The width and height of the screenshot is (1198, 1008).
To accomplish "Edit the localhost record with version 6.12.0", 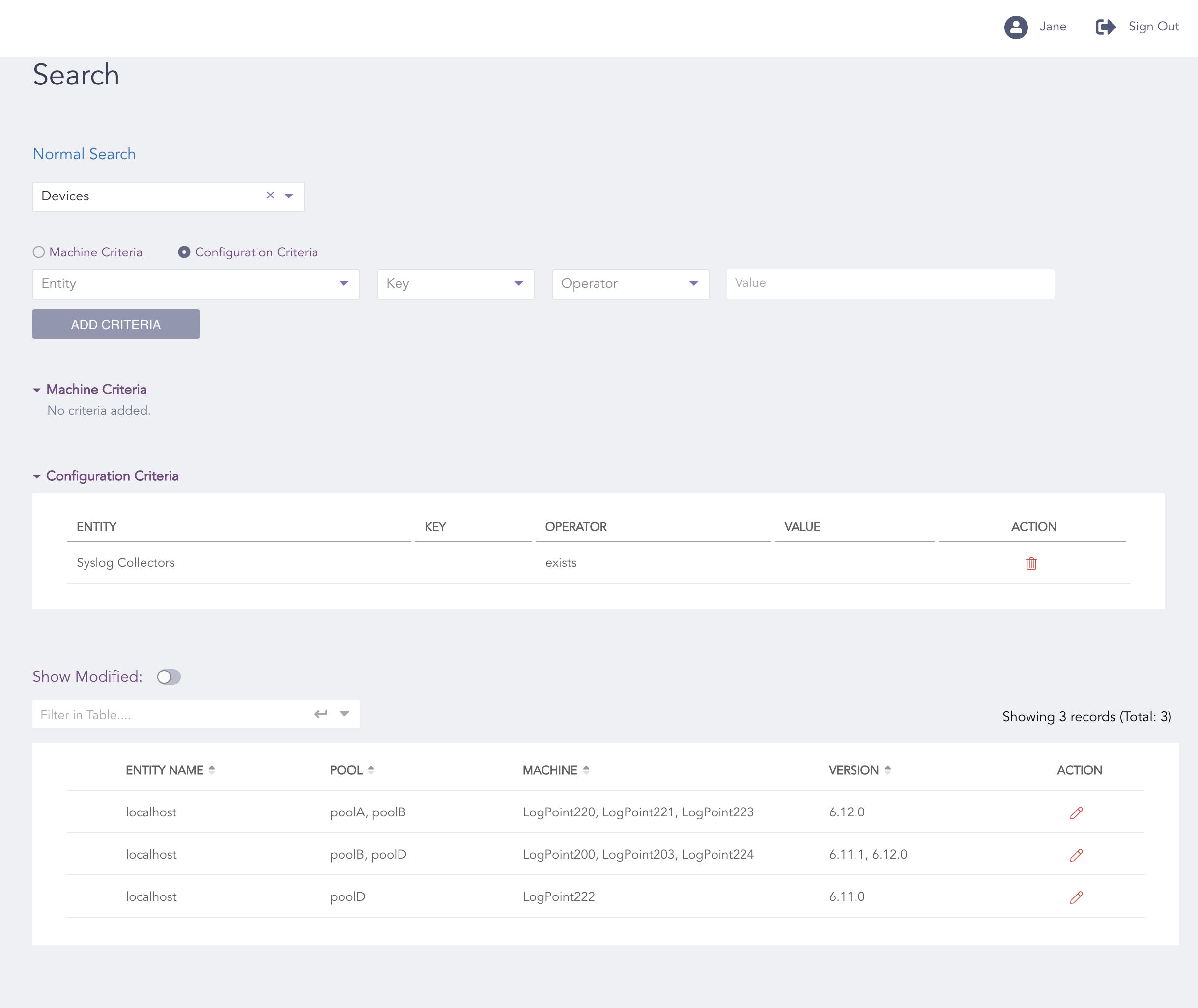I will (x=1077, y=812).
